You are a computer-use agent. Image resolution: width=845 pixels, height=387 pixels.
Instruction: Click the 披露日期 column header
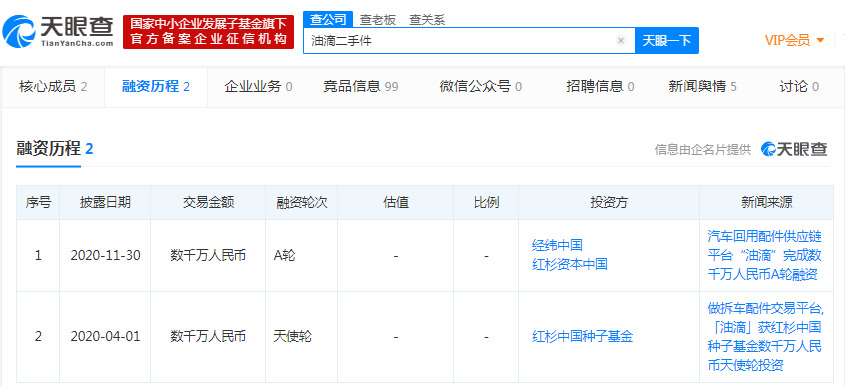pos(105,203)
